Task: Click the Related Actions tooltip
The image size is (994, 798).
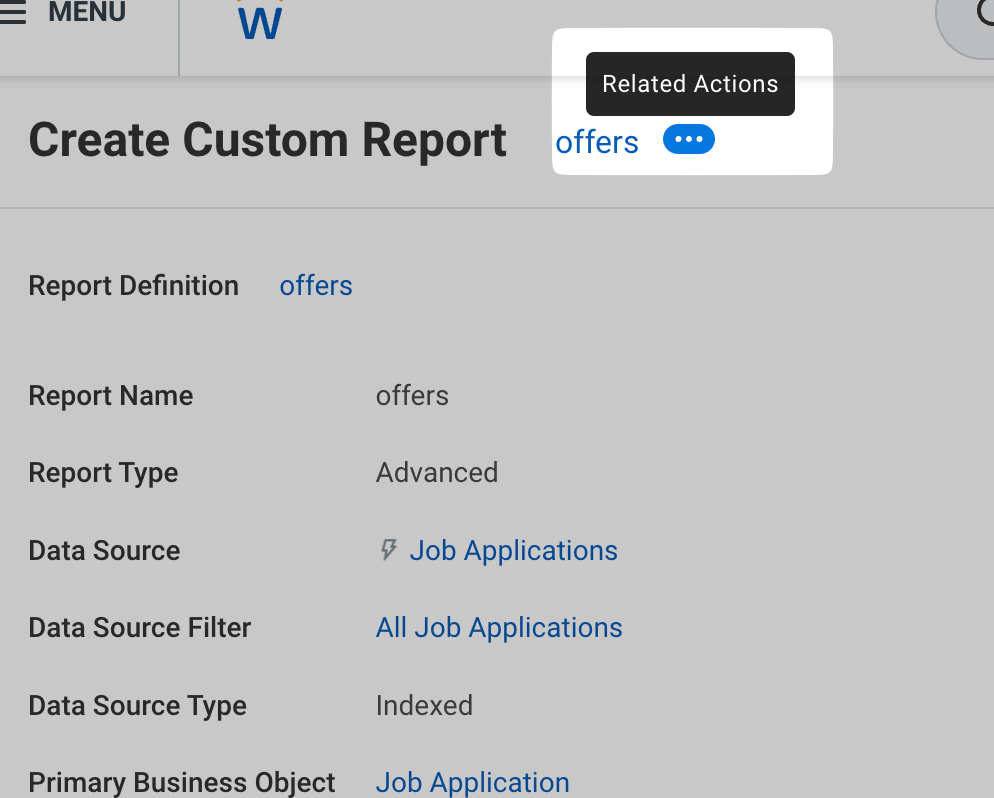Action: click(x=690, y=84)
